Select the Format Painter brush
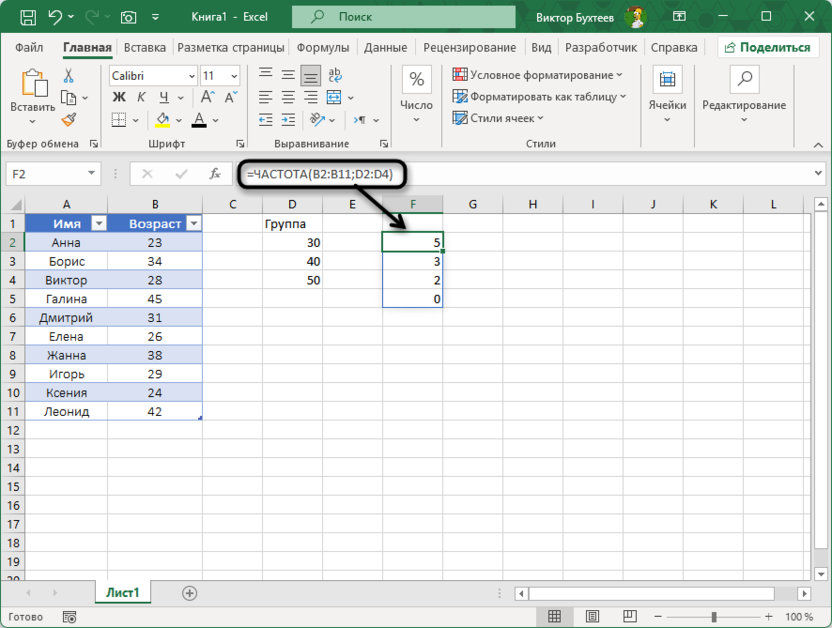Image resolution: width=832 pixels, height=628 pixels. pos(69,119)
